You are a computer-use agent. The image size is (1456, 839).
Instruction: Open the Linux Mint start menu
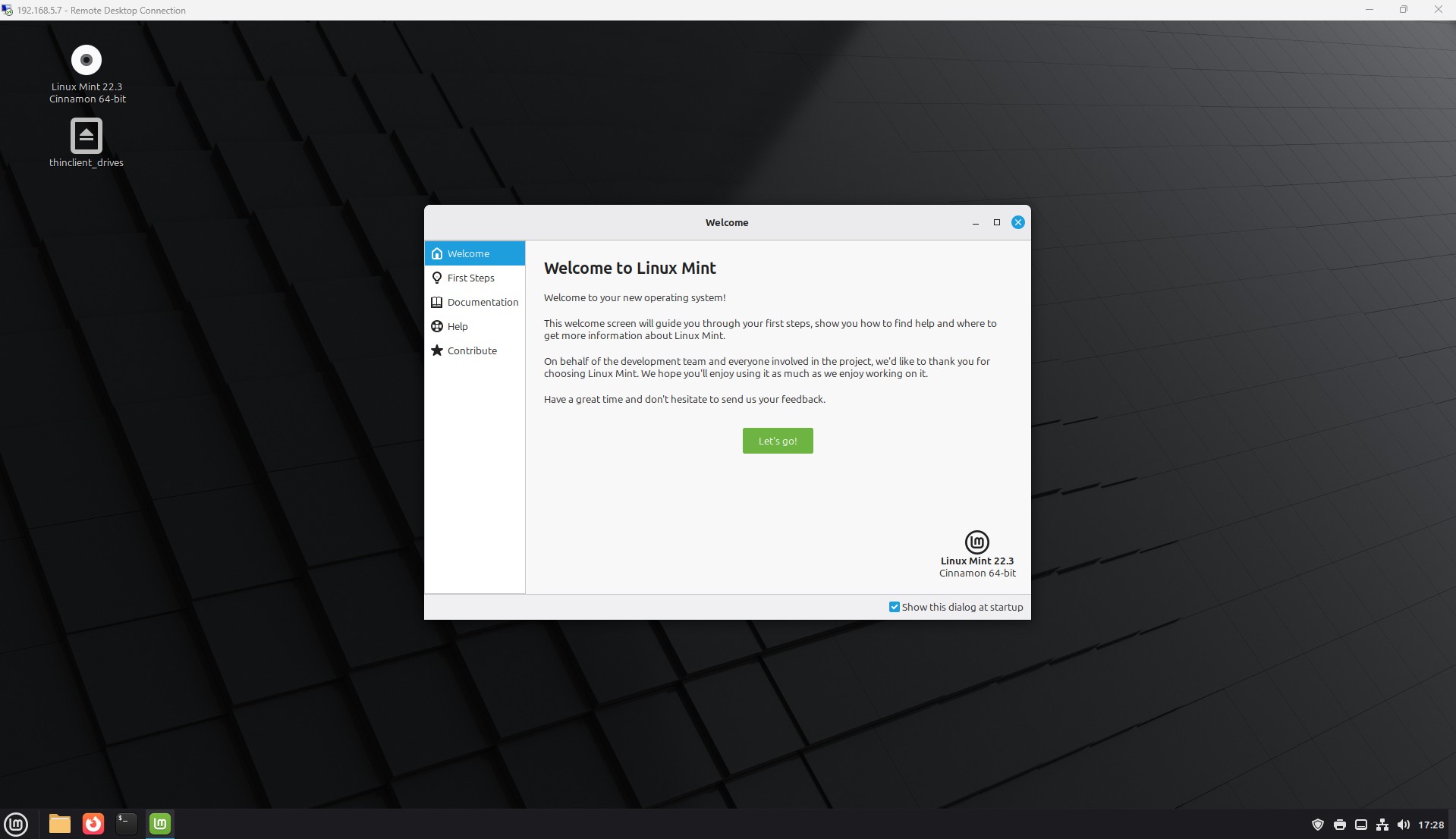click(x=16, y=824)
